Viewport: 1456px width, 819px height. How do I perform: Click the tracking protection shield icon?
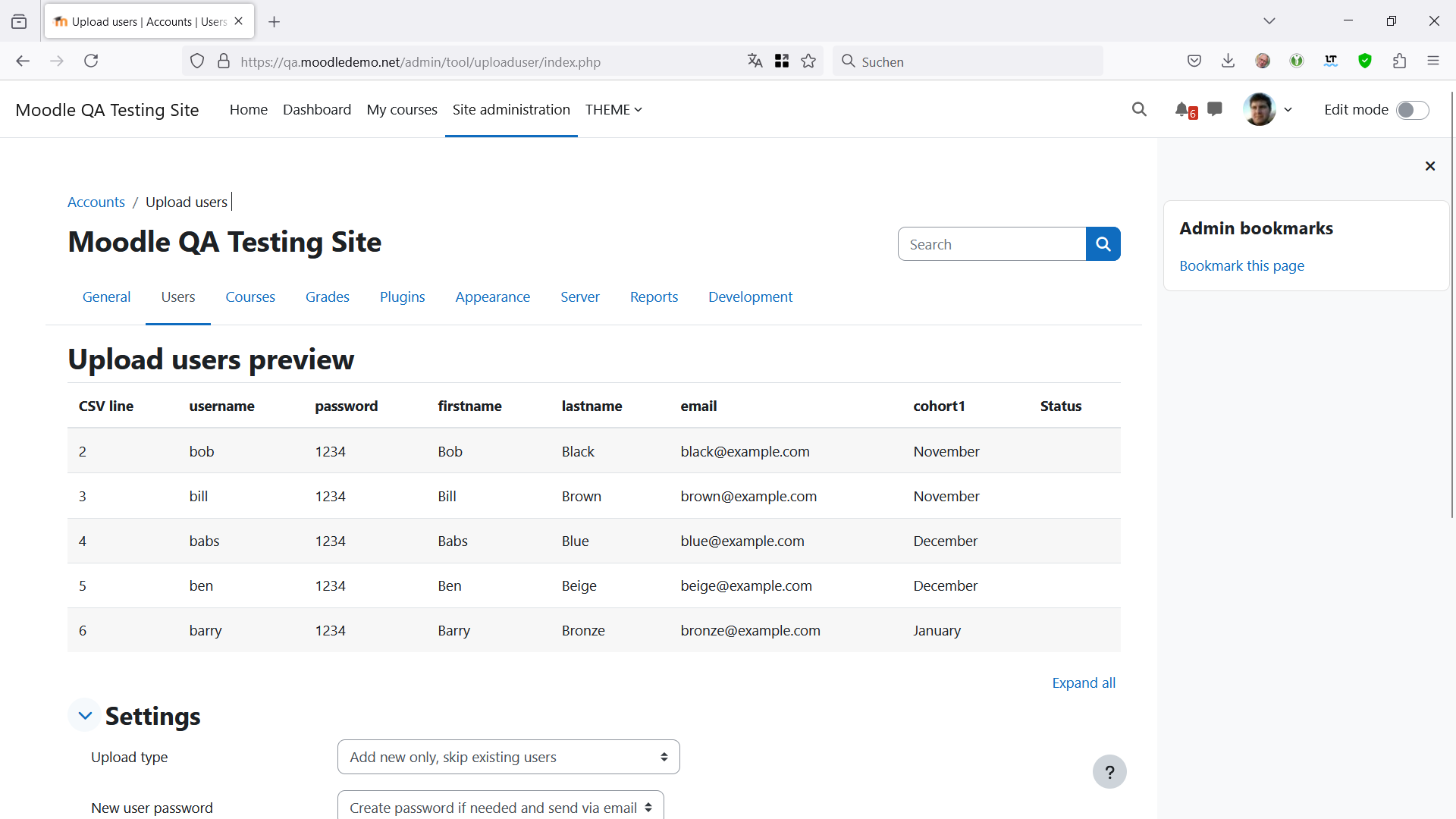197,61
